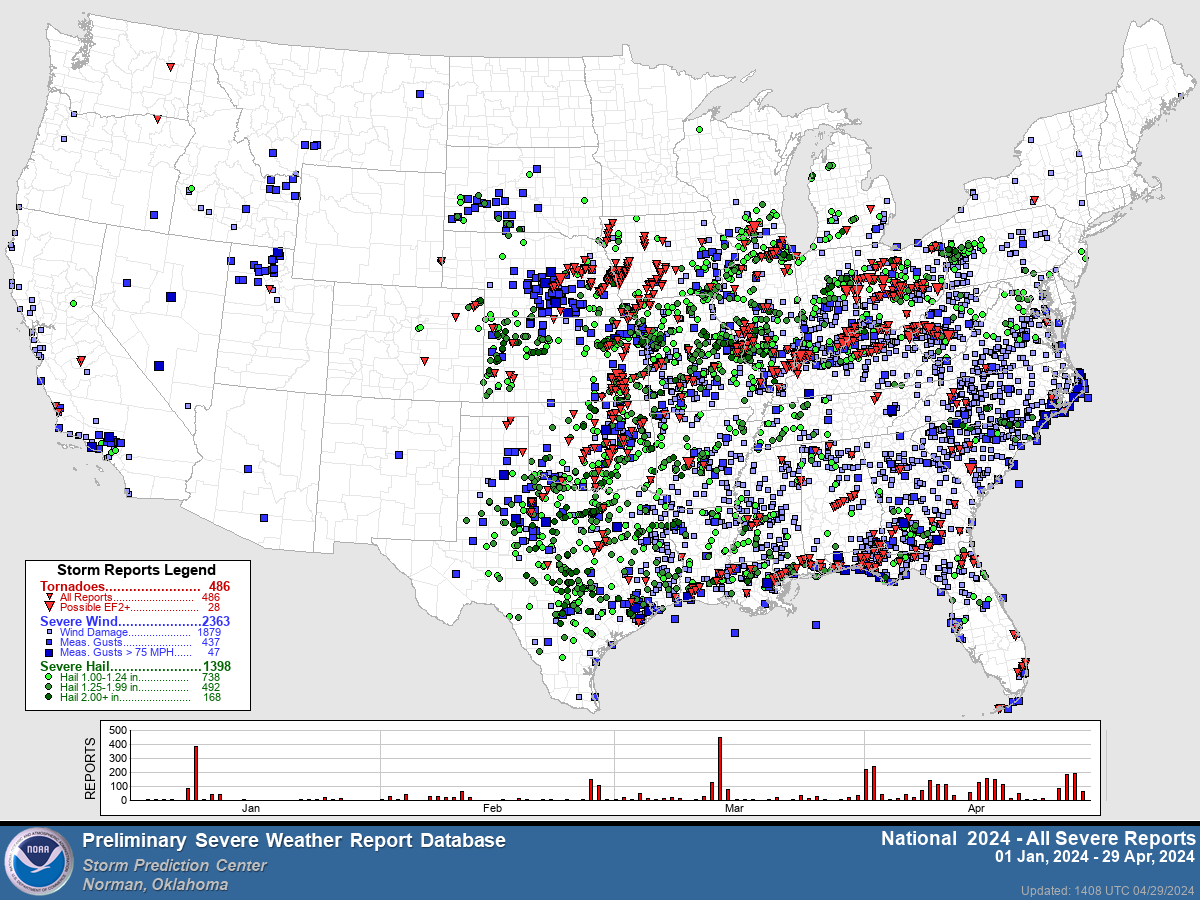Click the Possible EF2+ tornado legend triangle

[x=50, y=608]
